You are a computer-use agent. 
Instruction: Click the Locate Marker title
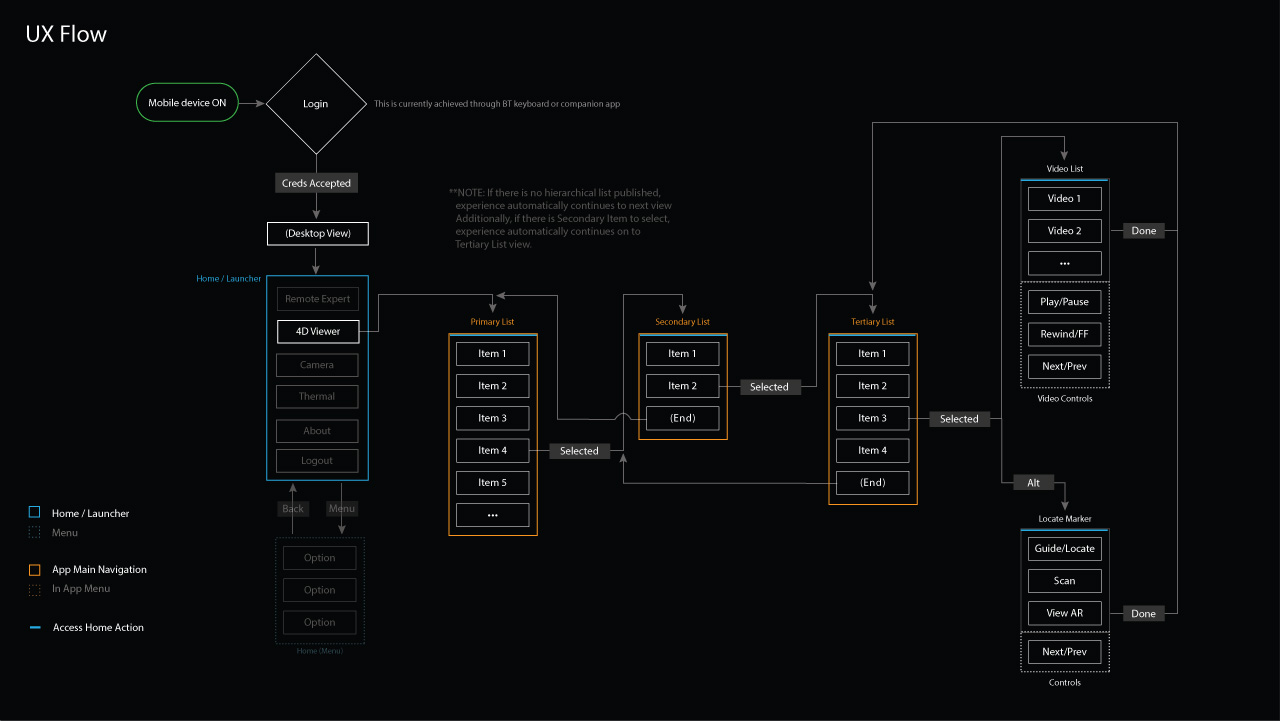tap(1065, 519)
